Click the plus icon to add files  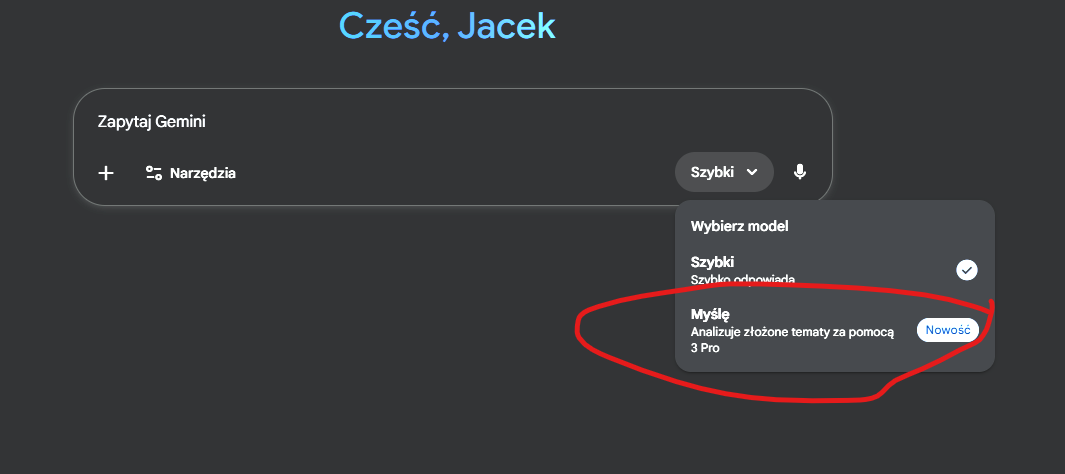click(106, 173)
